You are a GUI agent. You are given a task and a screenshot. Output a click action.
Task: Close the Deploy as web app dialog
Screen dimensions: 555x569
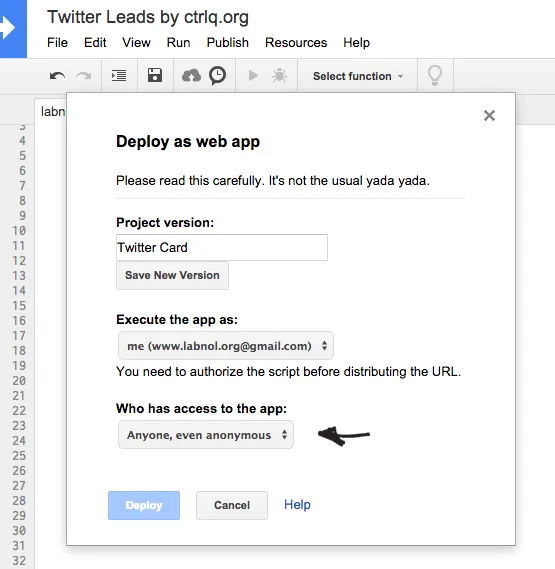point(489,115)
